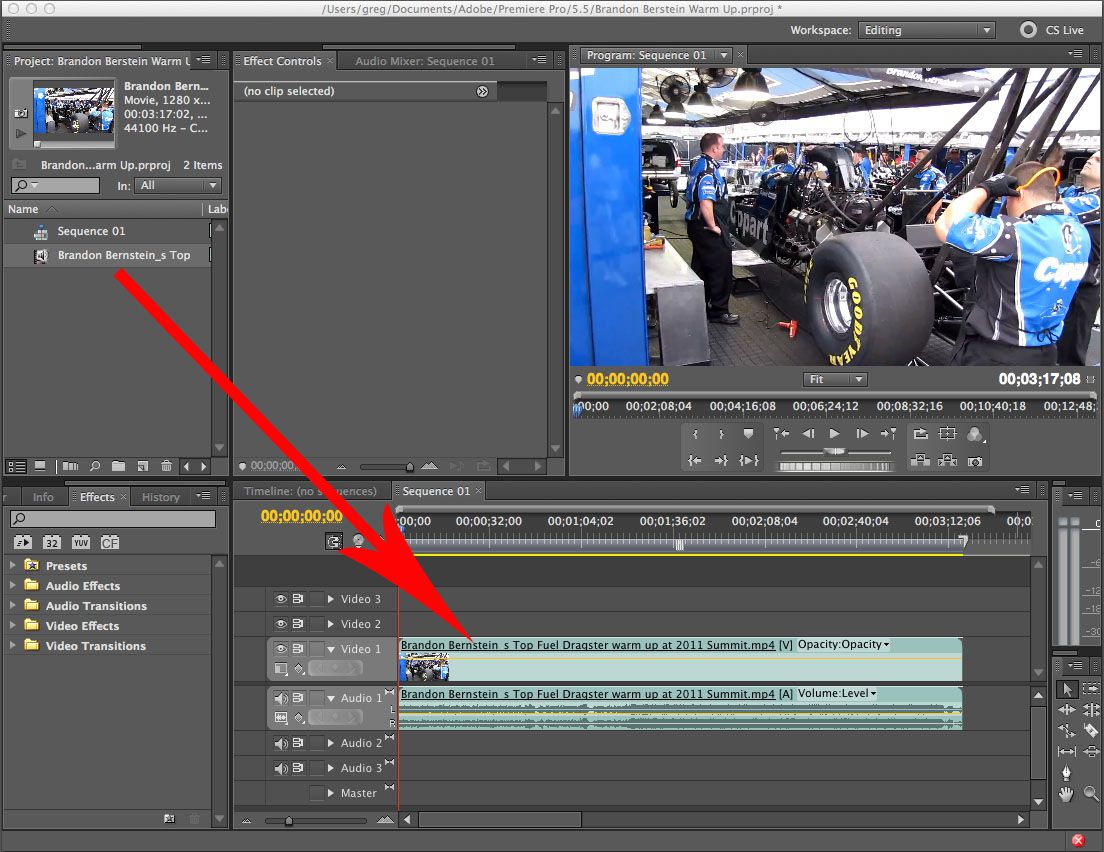Switch to Audio Mixer: Sequence 01 tab

[425, 61]
